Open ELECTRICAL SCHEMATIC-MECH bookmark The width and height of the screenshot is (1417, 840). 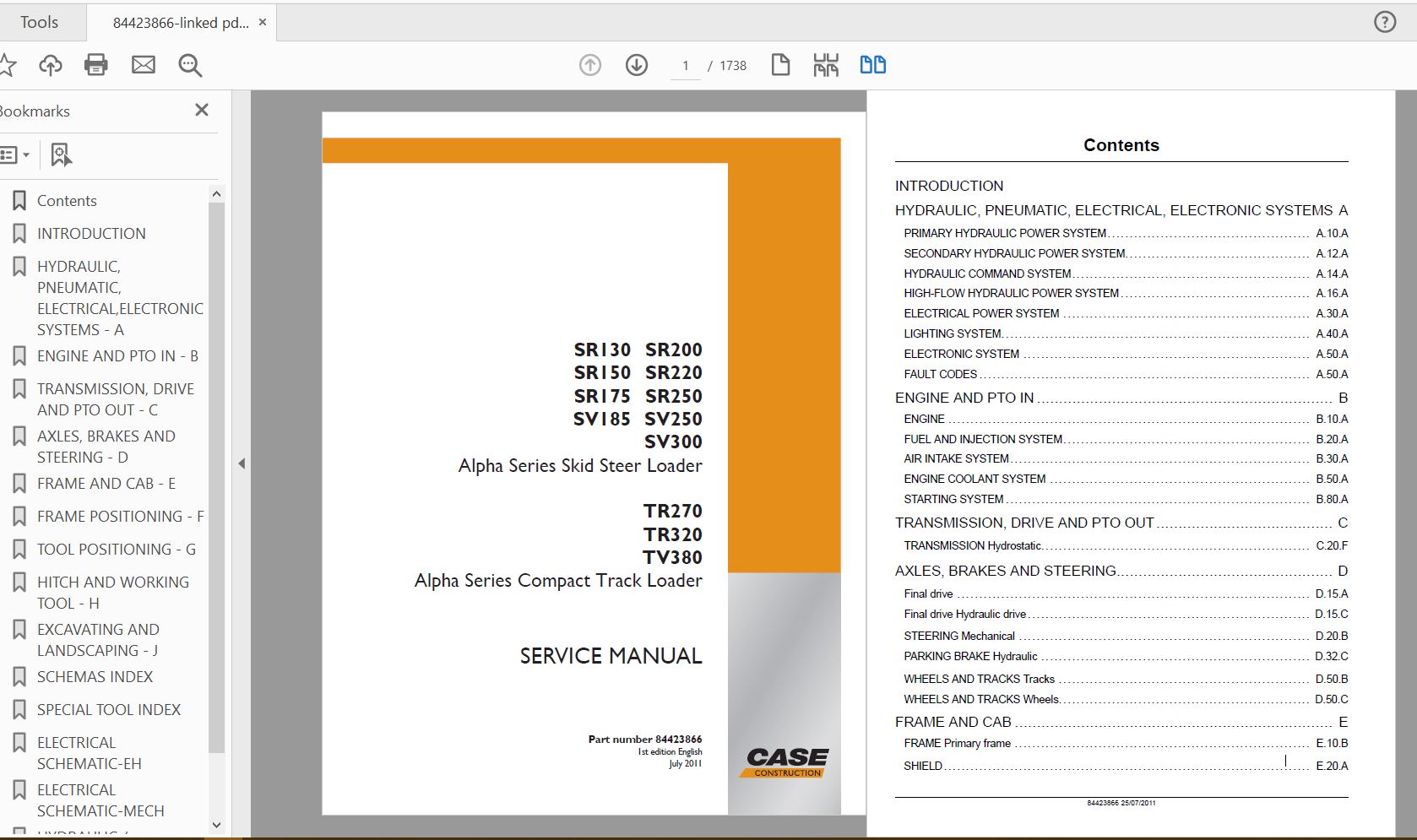[100, 800]
